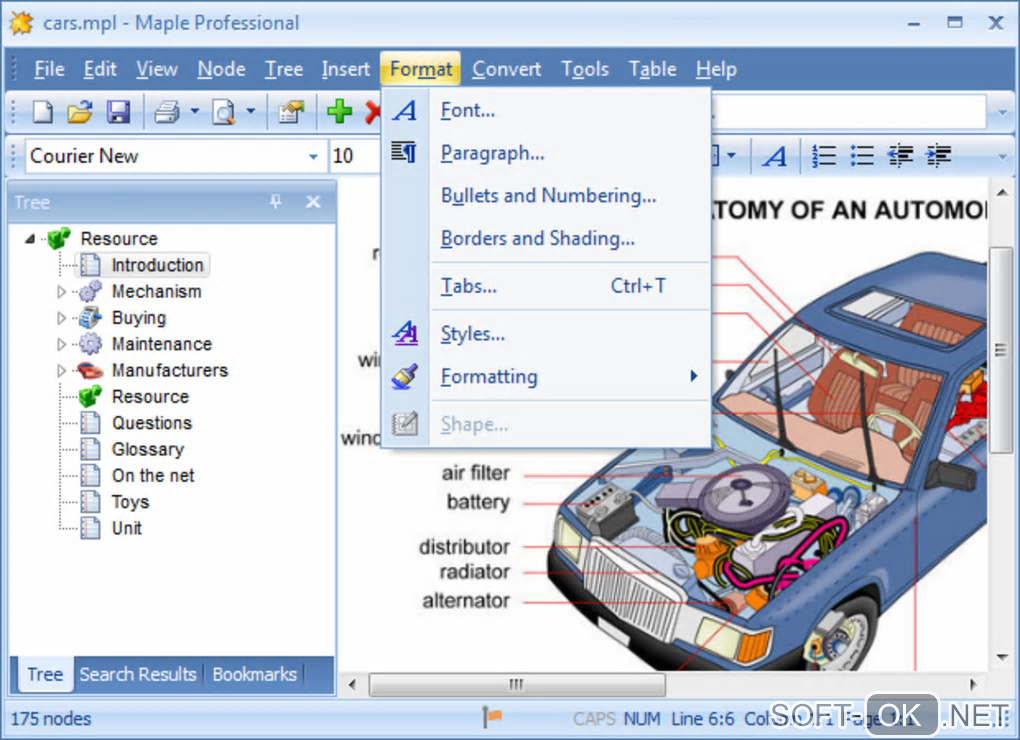Click the numbered list toolbar icon
The height and width of the screenshot is (740, 1020).
coord(824,156)
